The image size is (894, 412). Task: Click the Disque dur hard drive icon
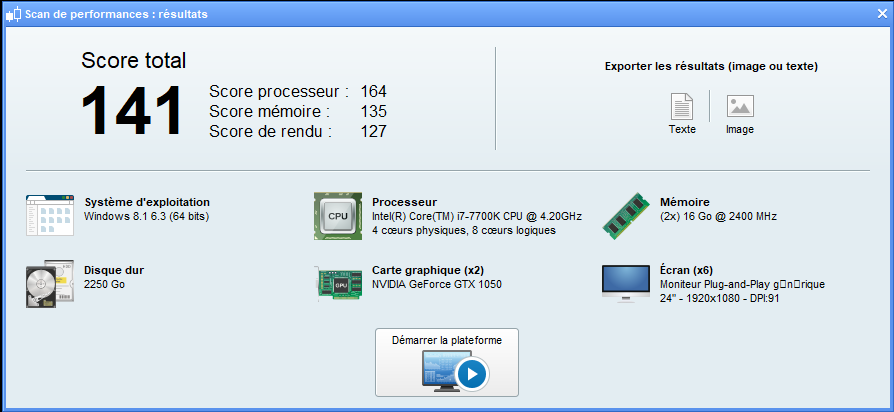pos(50,284)
